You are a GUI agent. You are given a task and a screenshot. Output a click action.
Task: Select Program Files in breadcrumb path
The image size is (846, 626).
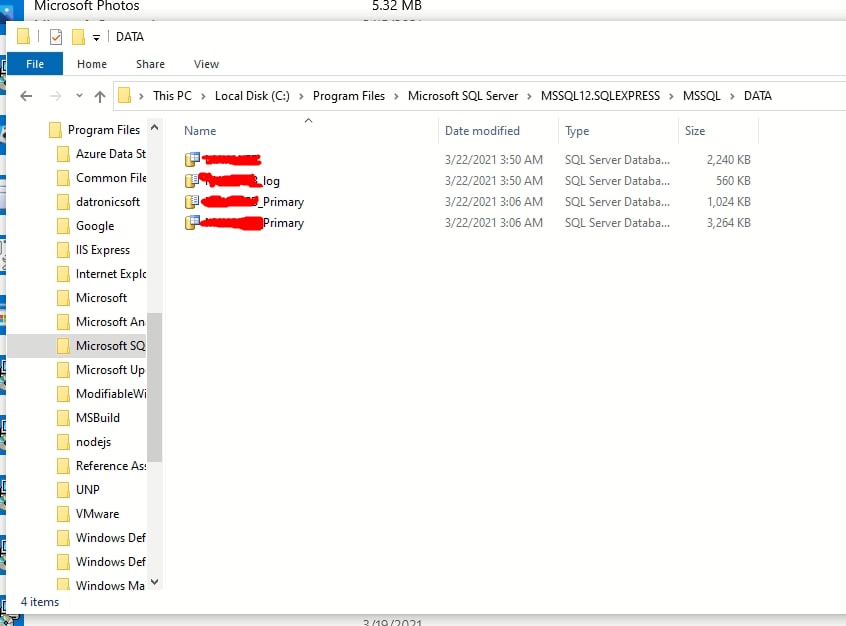[349, 96]
